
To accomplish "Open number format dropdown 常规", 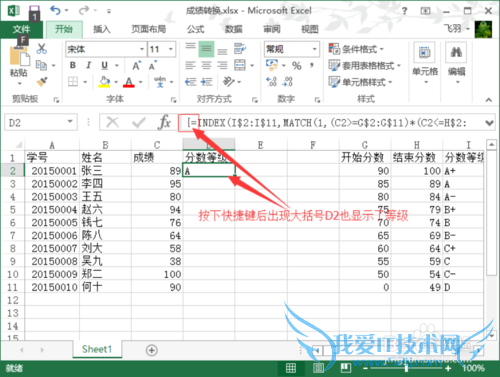I will pyautogui.click(x=314, y=49).
